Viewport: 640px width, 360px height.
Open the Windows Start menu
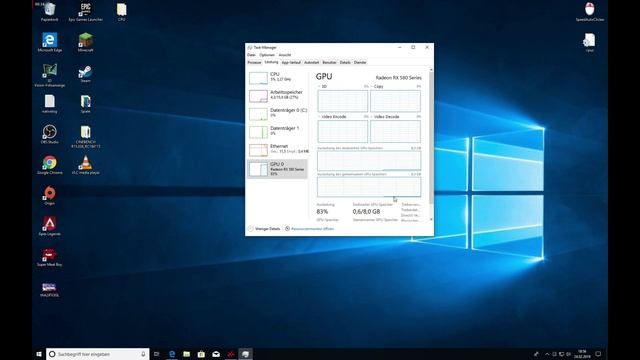(x=39, y=354)
